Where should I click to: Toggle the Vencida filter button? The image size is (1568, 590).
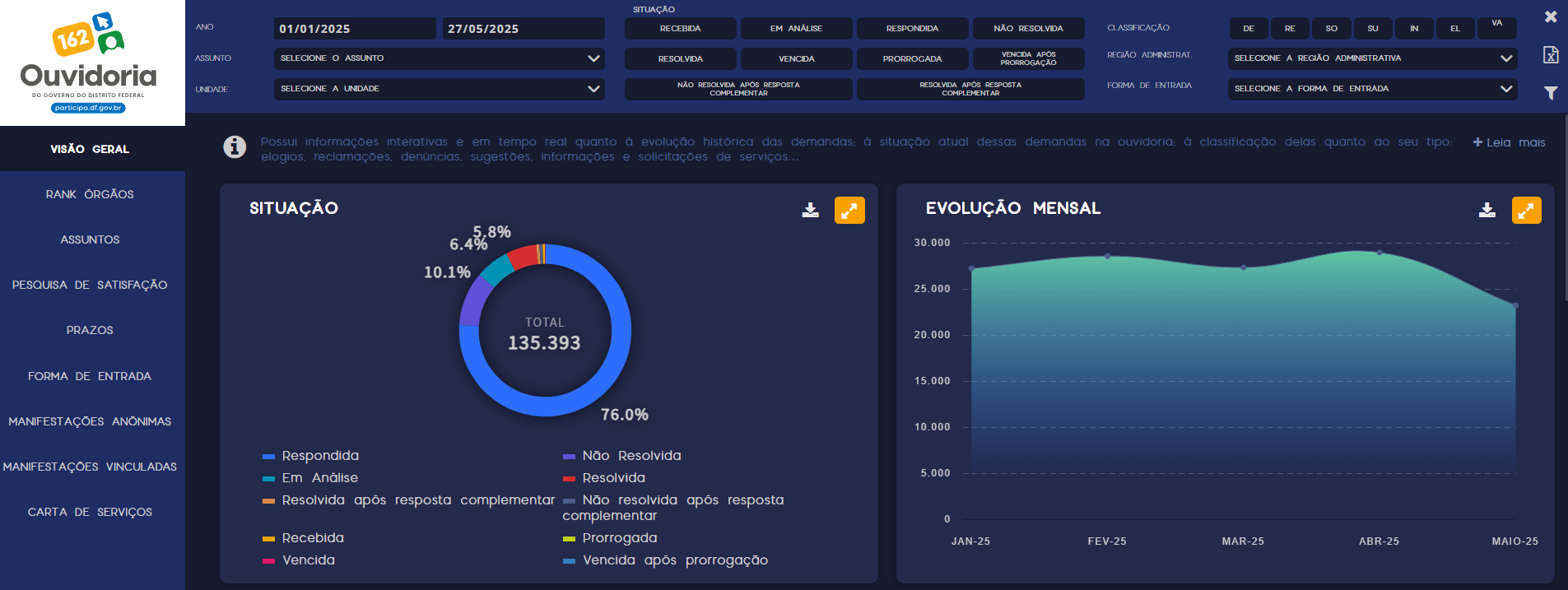(796, 59)
